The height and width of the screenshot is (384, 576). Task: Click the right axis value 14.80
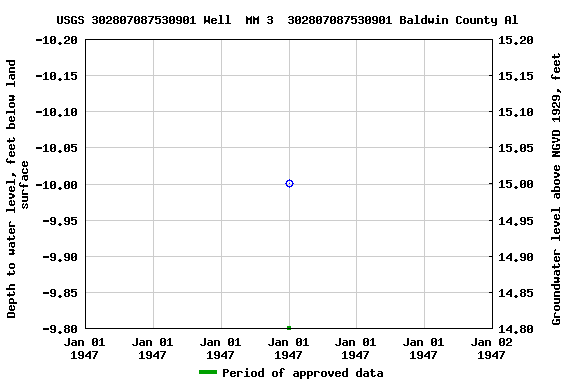[515, 329]
